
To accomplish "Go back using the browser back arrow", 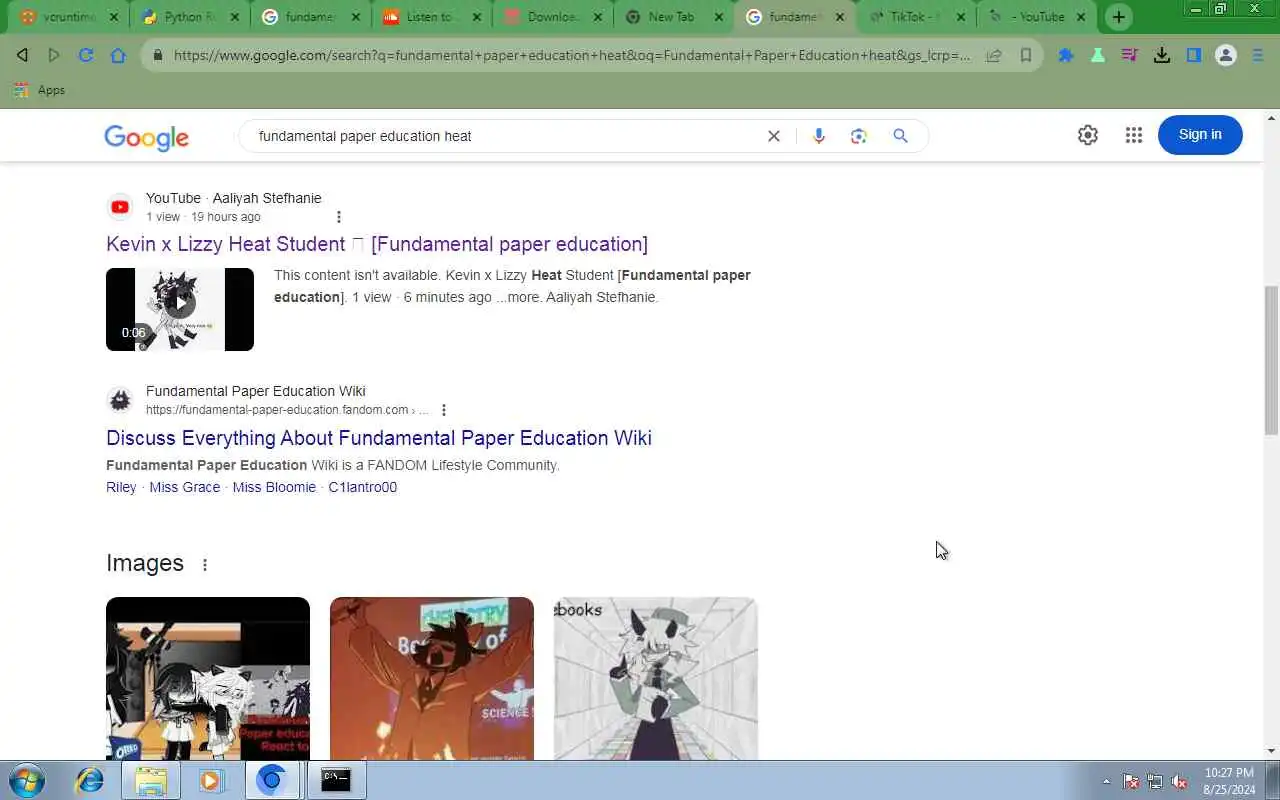I will [x=22, y=55].
